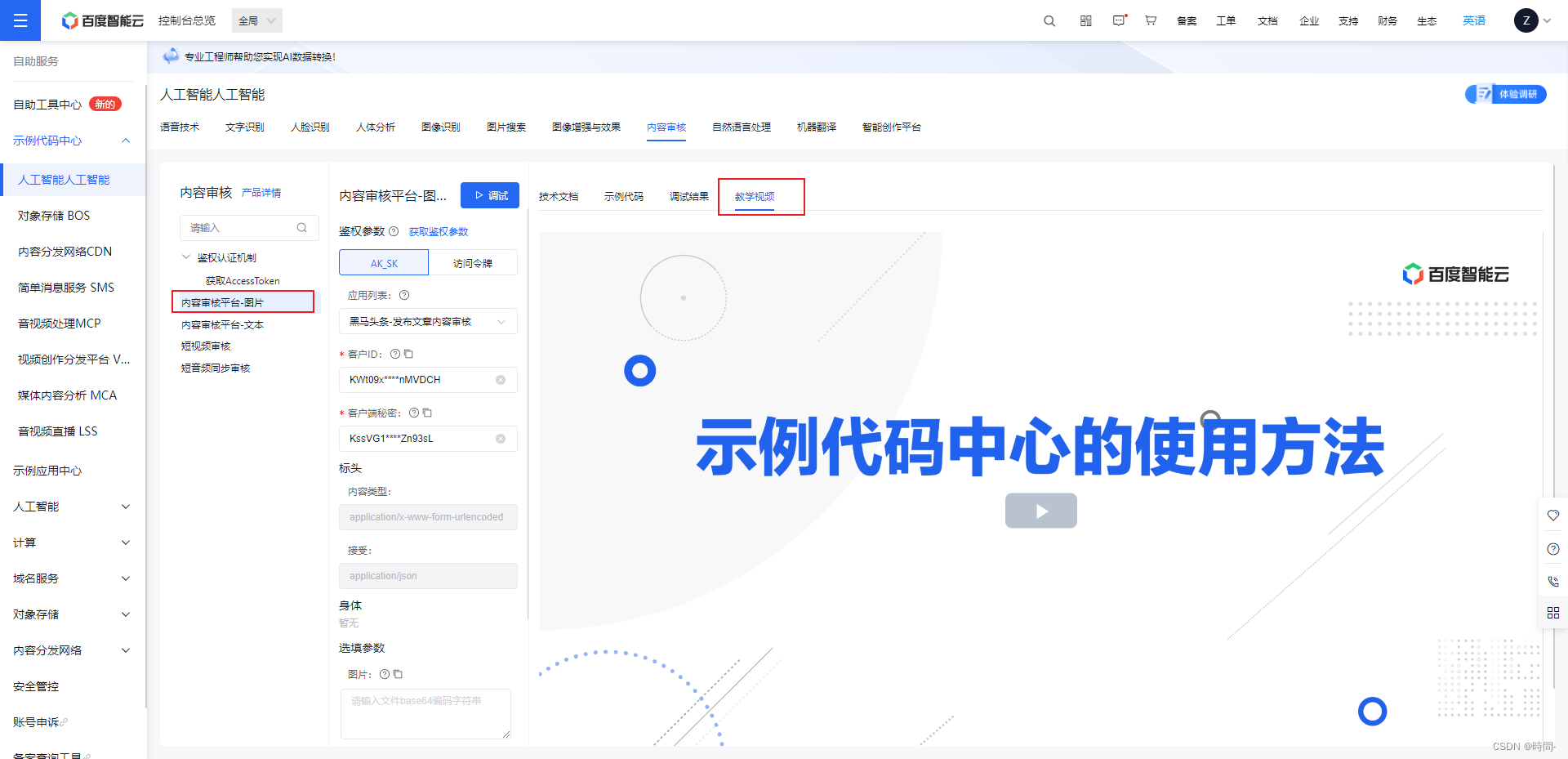Viewport: 1568px width, 759px height.
Task: Switch to the 技术文档 tab
Action: [559, 197]
